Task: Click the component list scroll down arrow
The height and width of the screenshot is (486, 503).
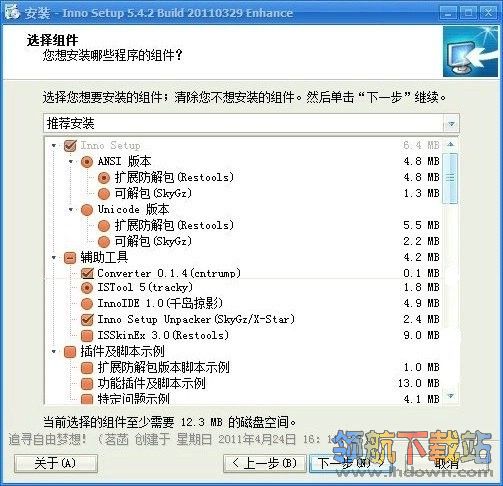Action: point(451,396)
